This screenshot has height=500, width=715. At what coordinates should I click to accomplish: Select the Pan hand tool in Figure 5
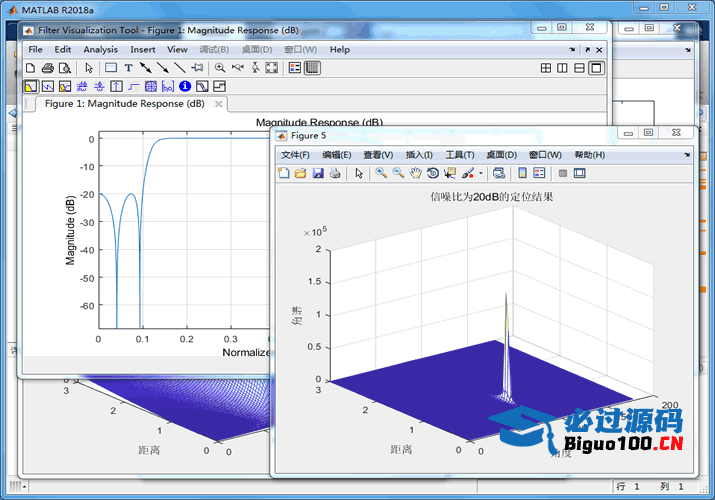pos(416,173)
